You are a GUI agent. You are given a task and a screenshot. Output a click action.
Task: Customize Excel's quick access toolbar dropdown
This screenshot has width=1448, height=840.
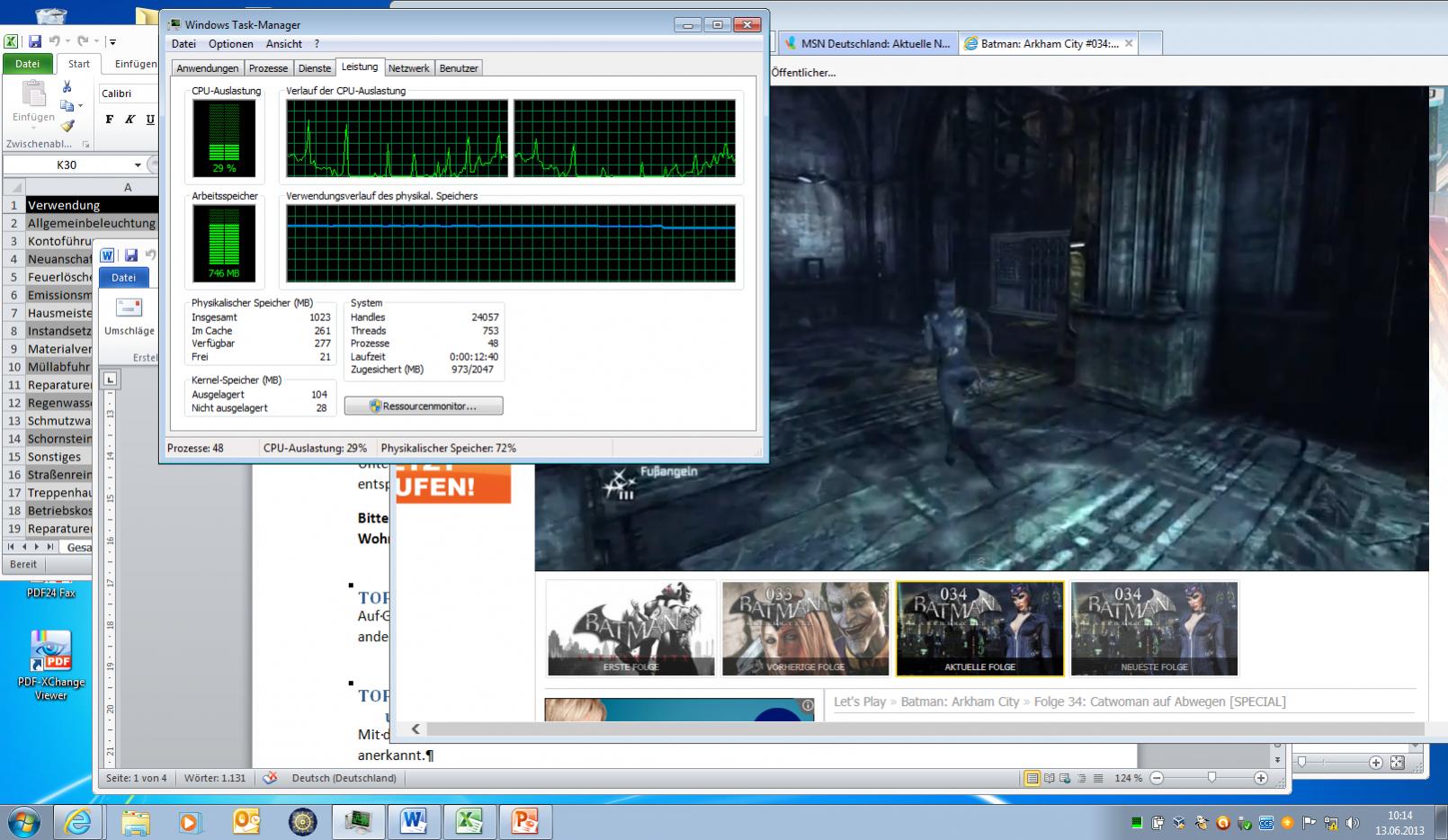click(112, 41)
